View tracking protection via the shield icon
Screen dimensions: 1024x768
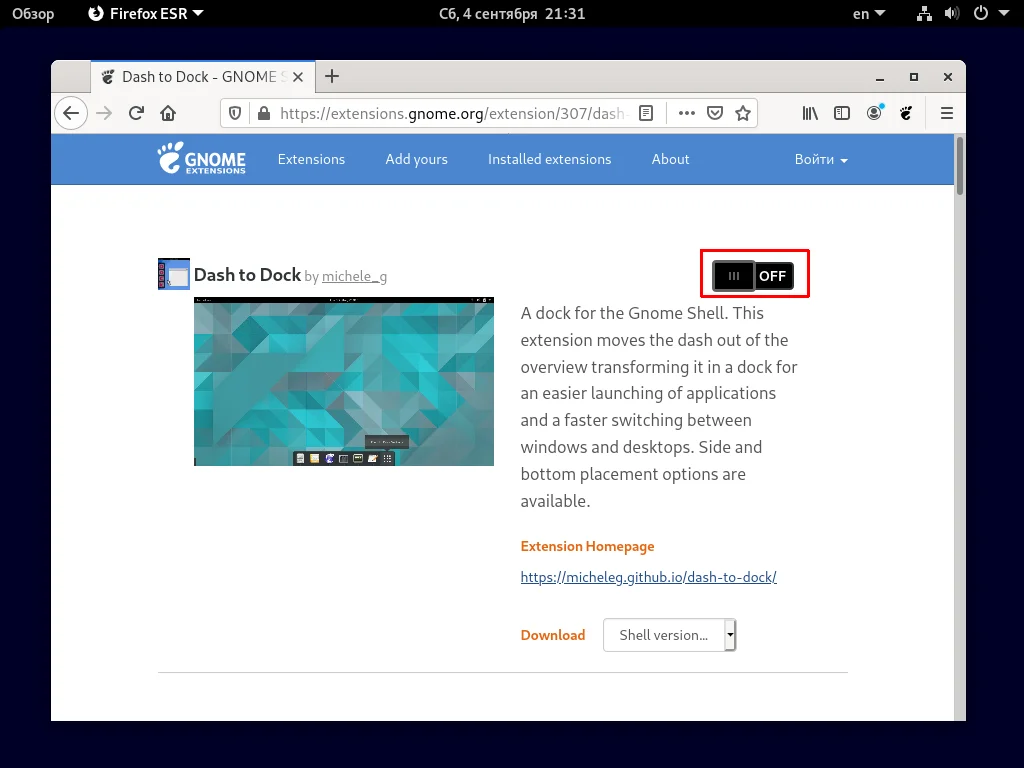[x=234, y=113]
